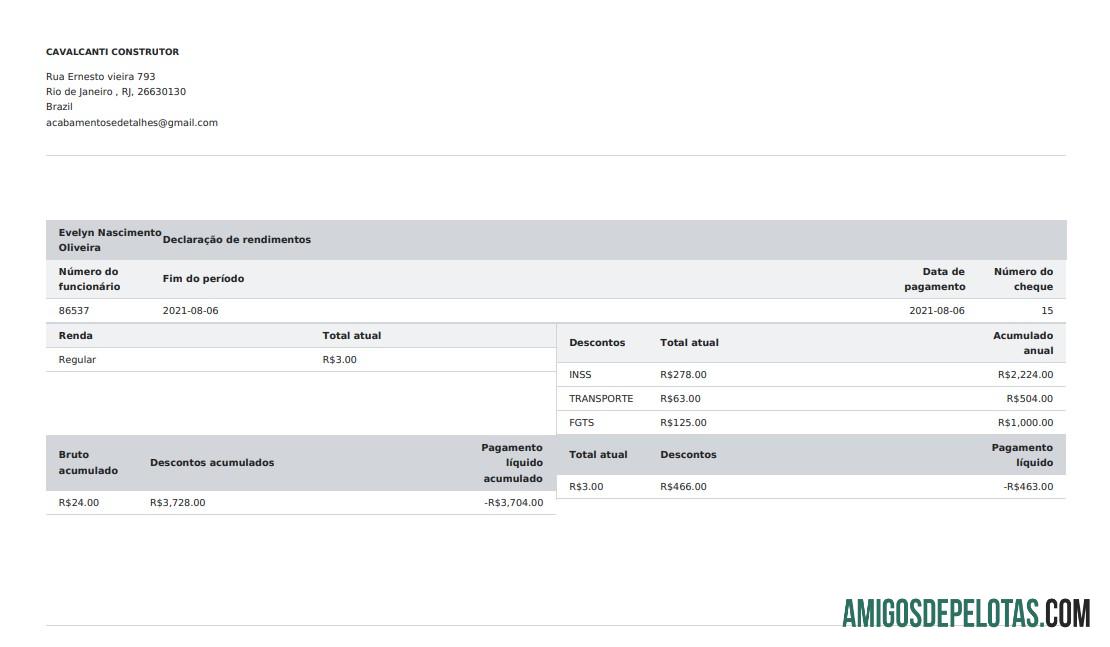
Task: Click the Declaração de rendimentos heading
Action: point(236,240)
